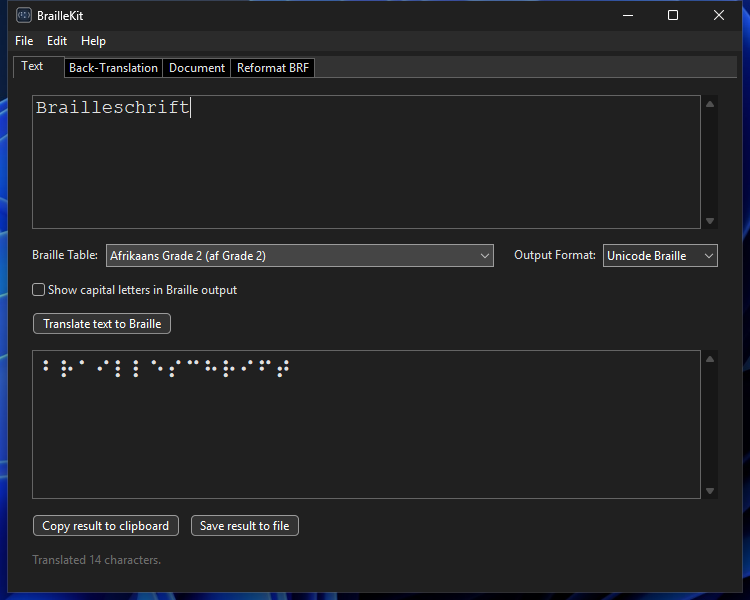
Task: Click down arrow of Braille output scrollbar
Action: (710, 491)
